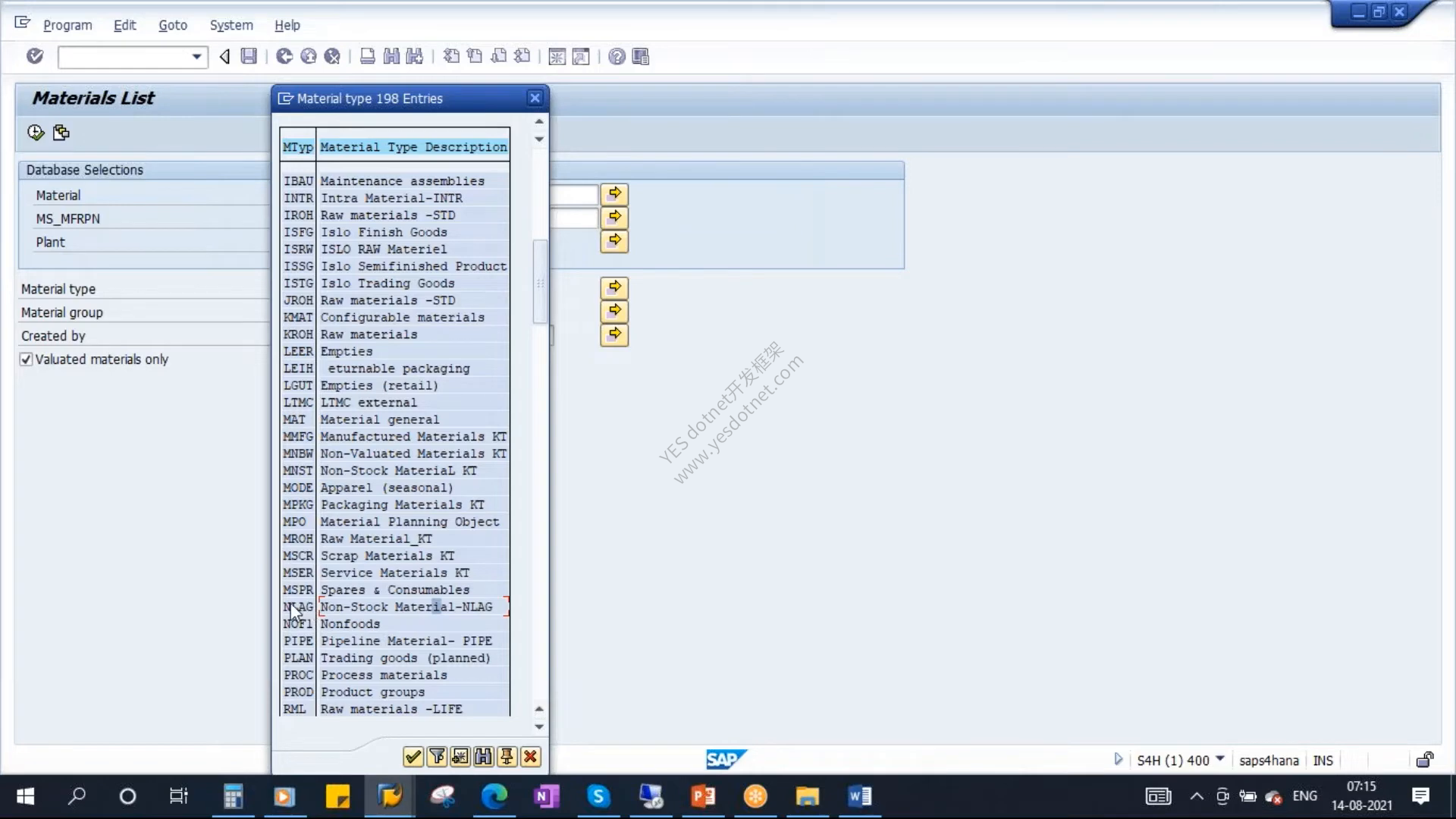Image resolution: width=1456 pixels, height=819 pixels.
Task: Click the Next Page toolbar icon
Action: pos(498,56)
